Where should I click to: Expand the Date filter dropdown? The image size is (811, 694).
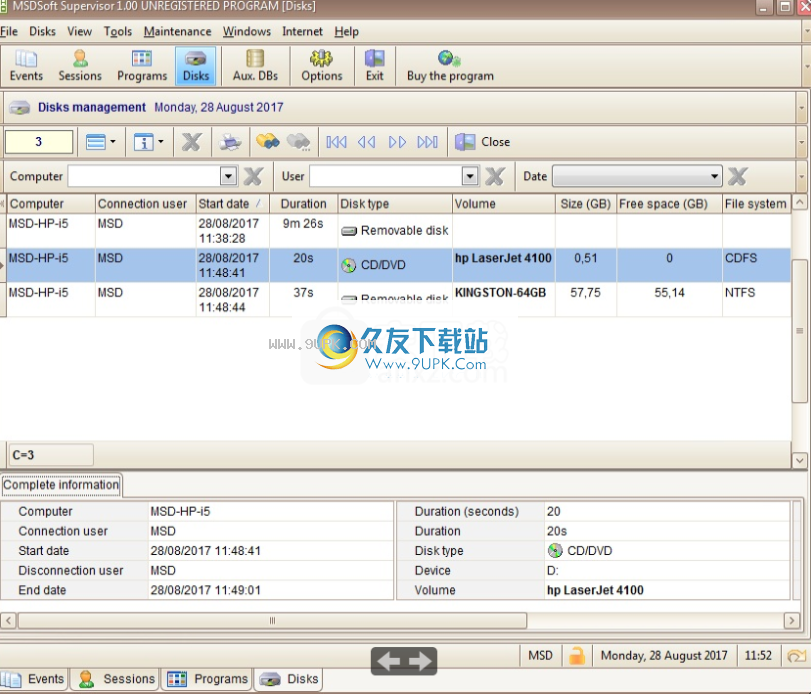pos(715,176)
